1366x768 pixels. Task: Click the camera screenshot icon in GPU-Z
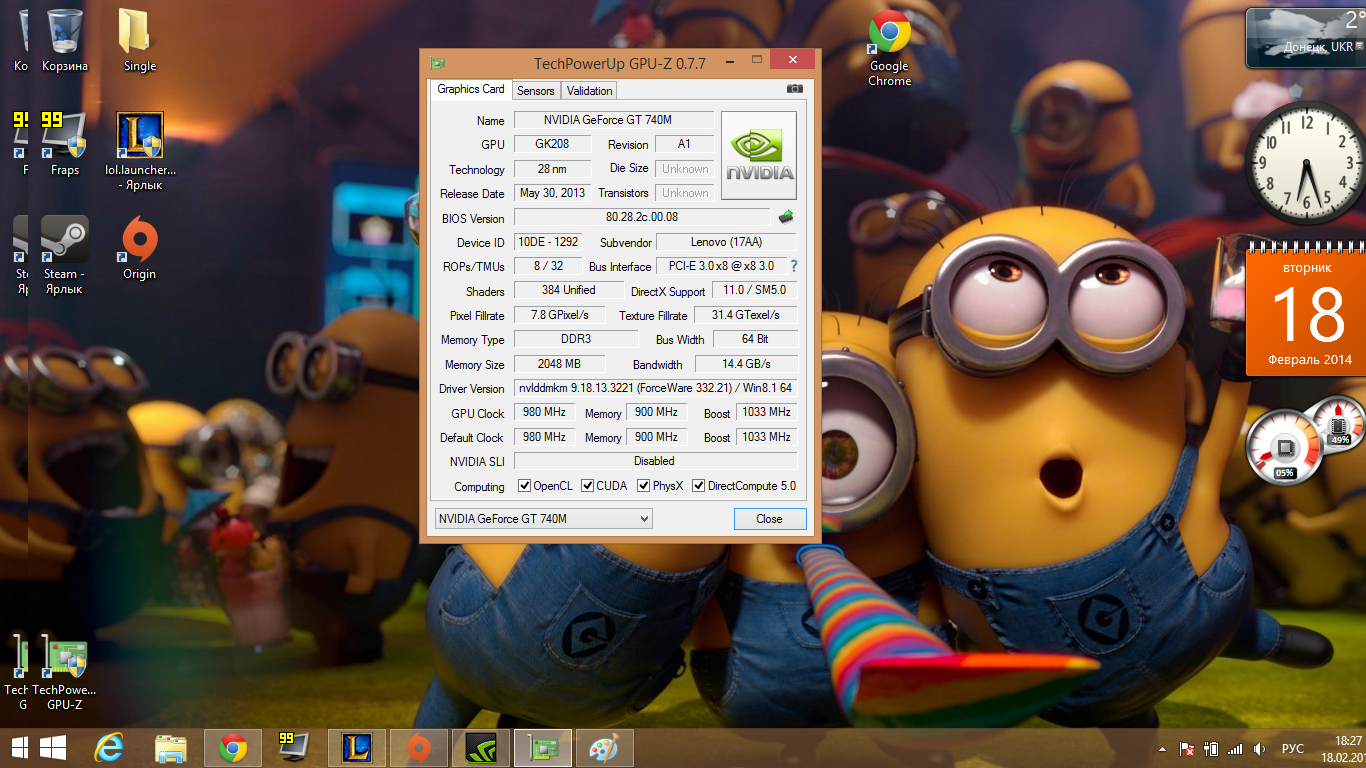coord(795,90)
